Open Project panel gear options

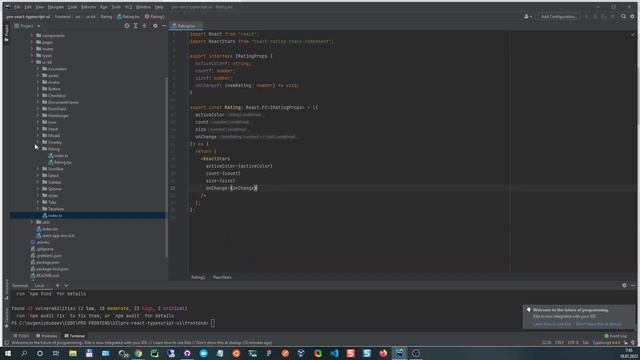coord(155,26)
